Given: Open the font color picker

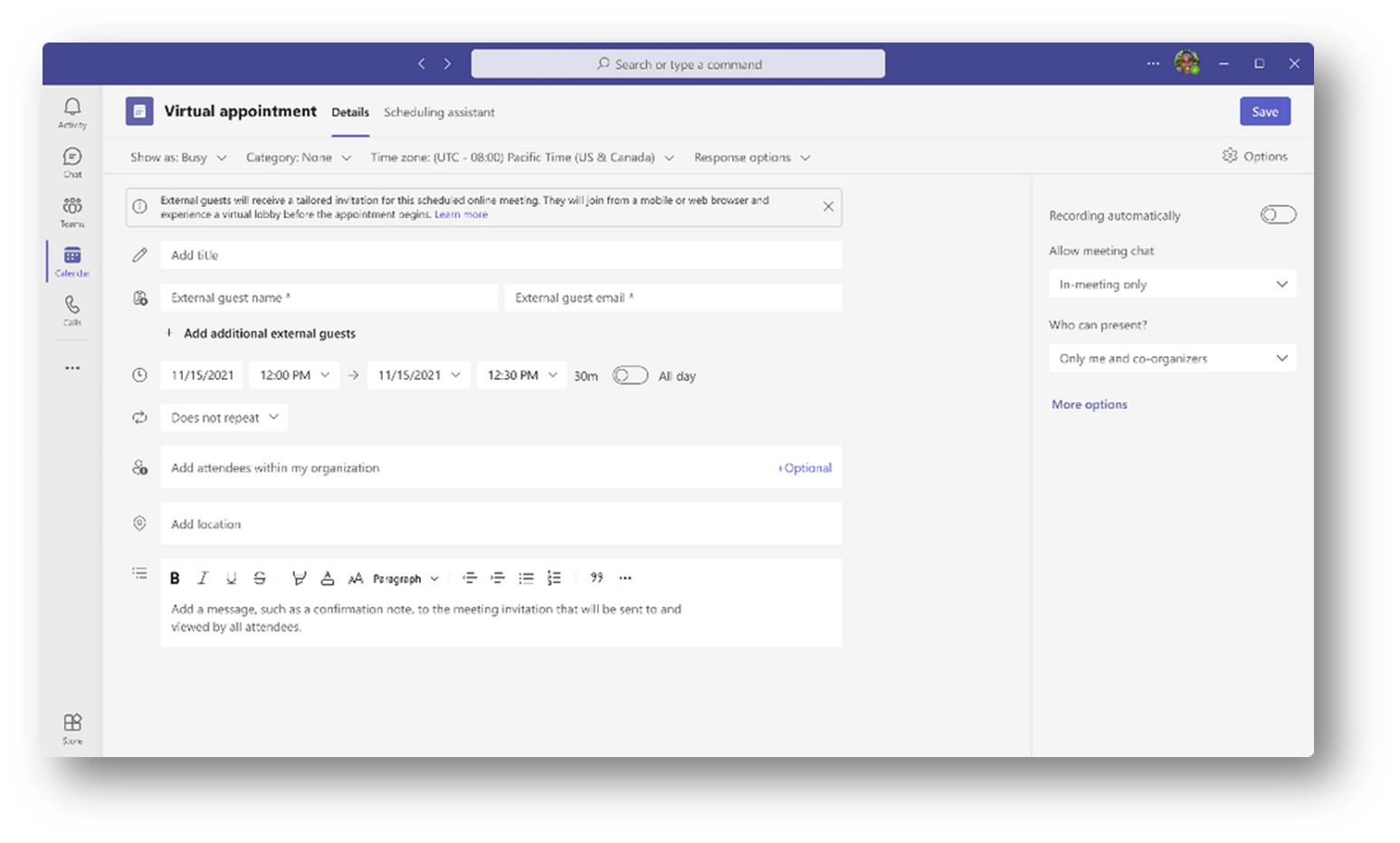Looking at the screenshot, I should (x=328, y=577).
